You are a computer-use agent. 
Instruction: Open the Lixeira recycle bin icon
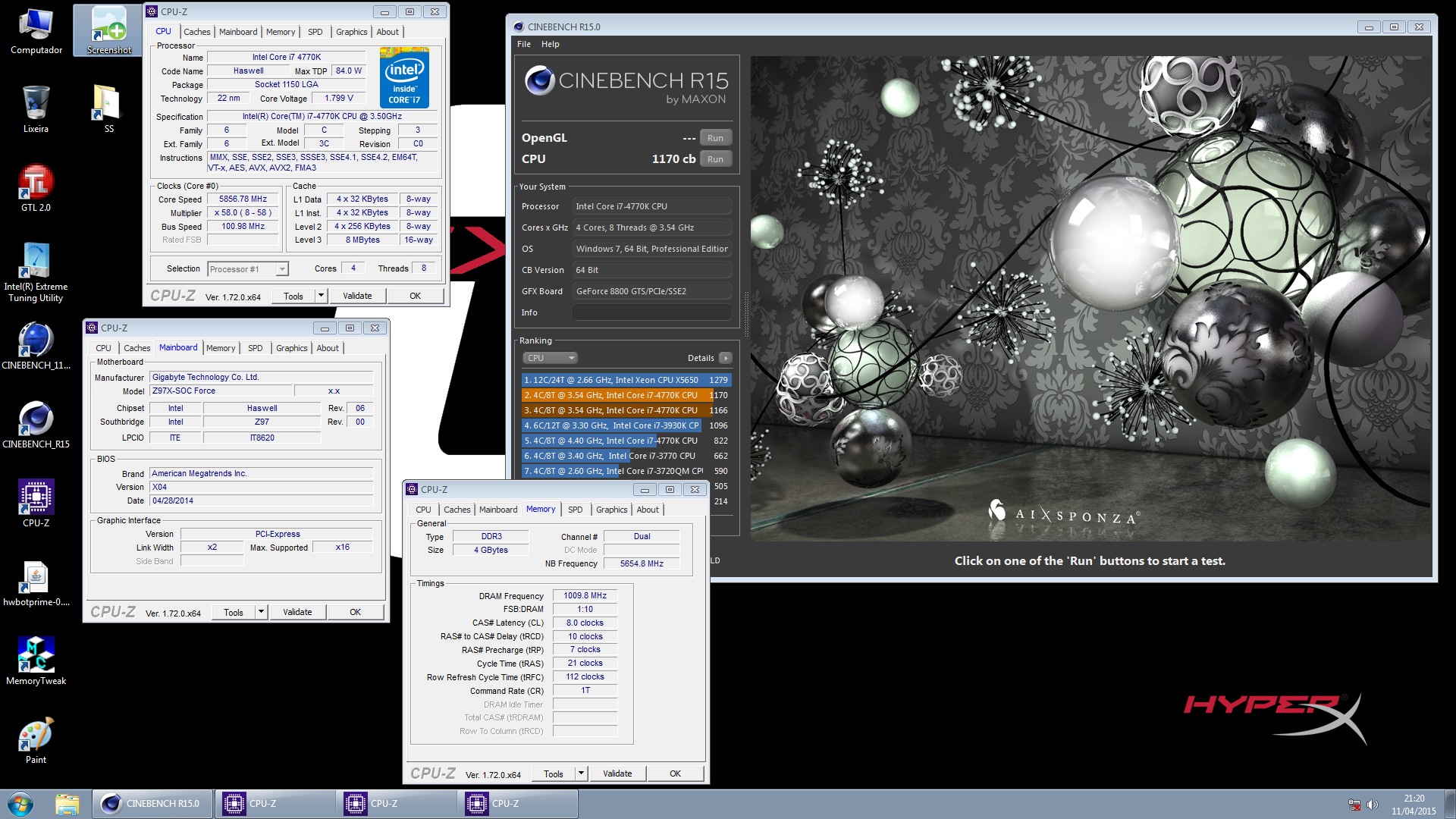pos(36,110)
